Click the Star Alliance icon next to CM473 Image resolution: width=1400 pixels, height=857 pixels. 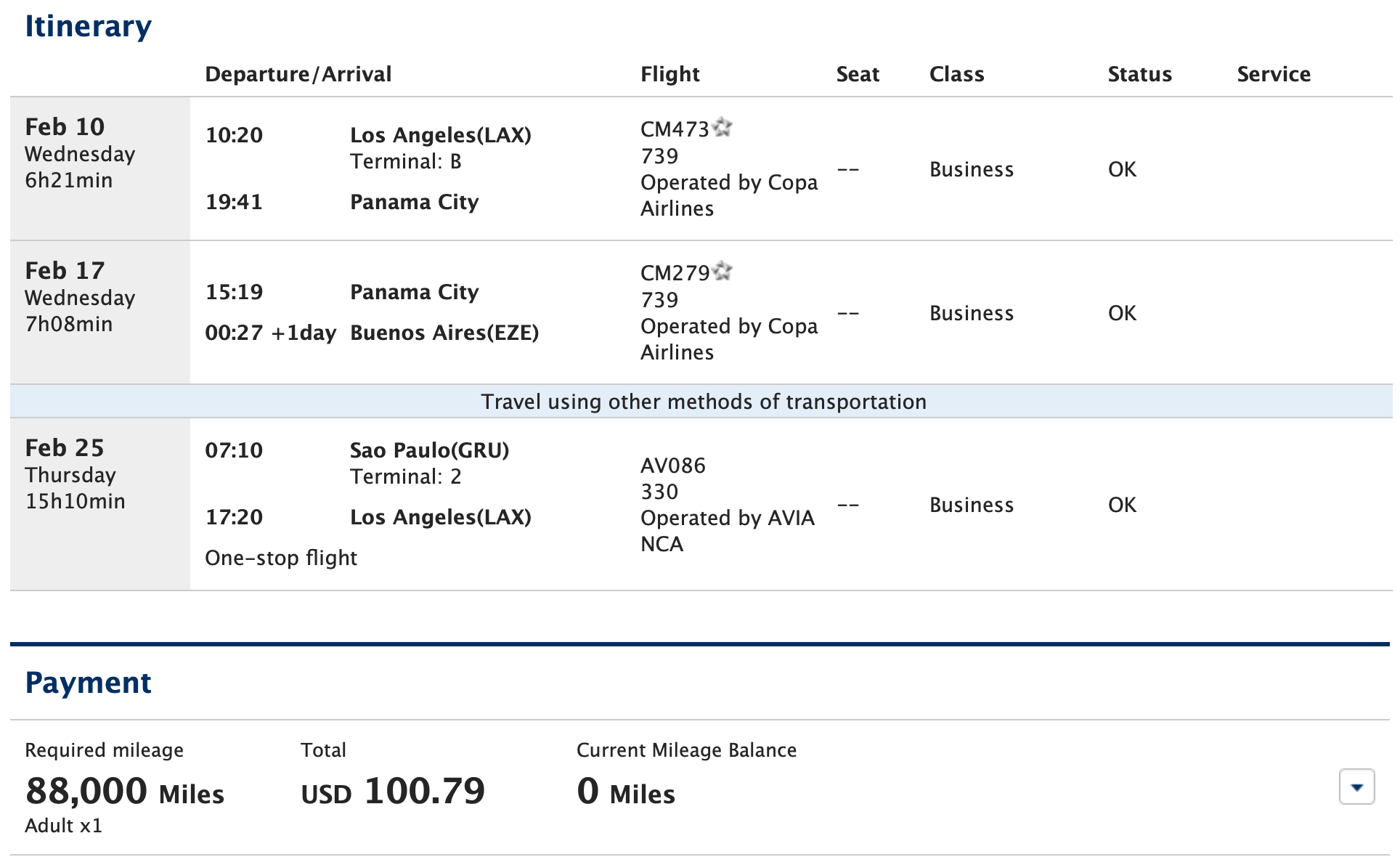[x=723, y=129]
